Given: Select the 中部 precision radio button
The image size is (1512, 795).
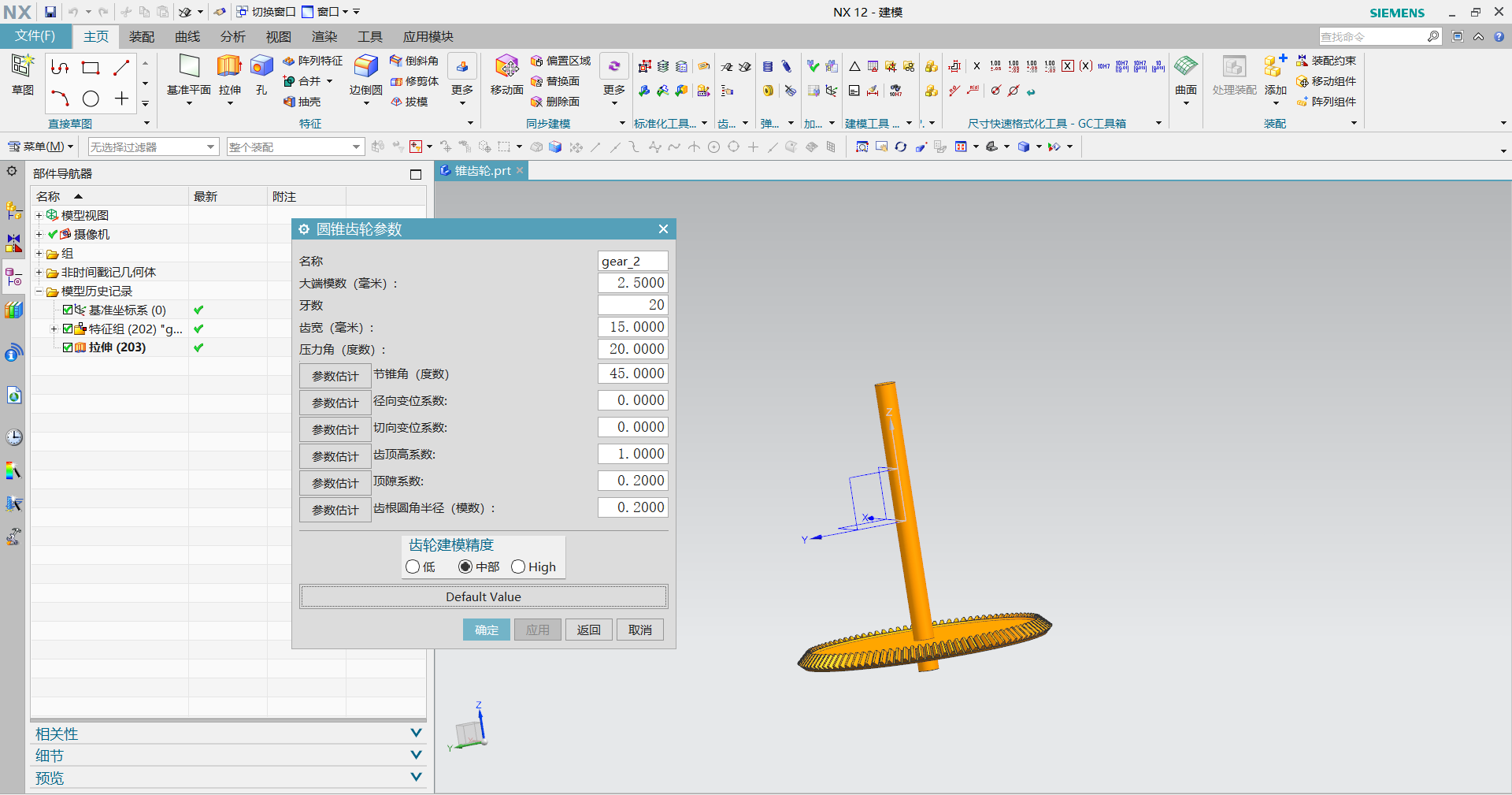Looking at the screenshot, I should [x=465, y=567].
